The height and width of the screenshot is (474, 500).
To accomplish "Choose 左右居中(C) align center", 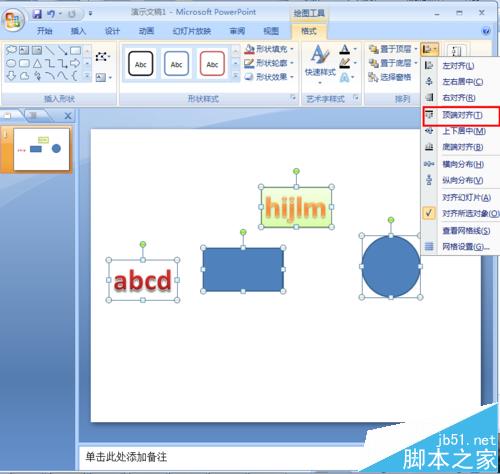I will [x=461, y=82].
